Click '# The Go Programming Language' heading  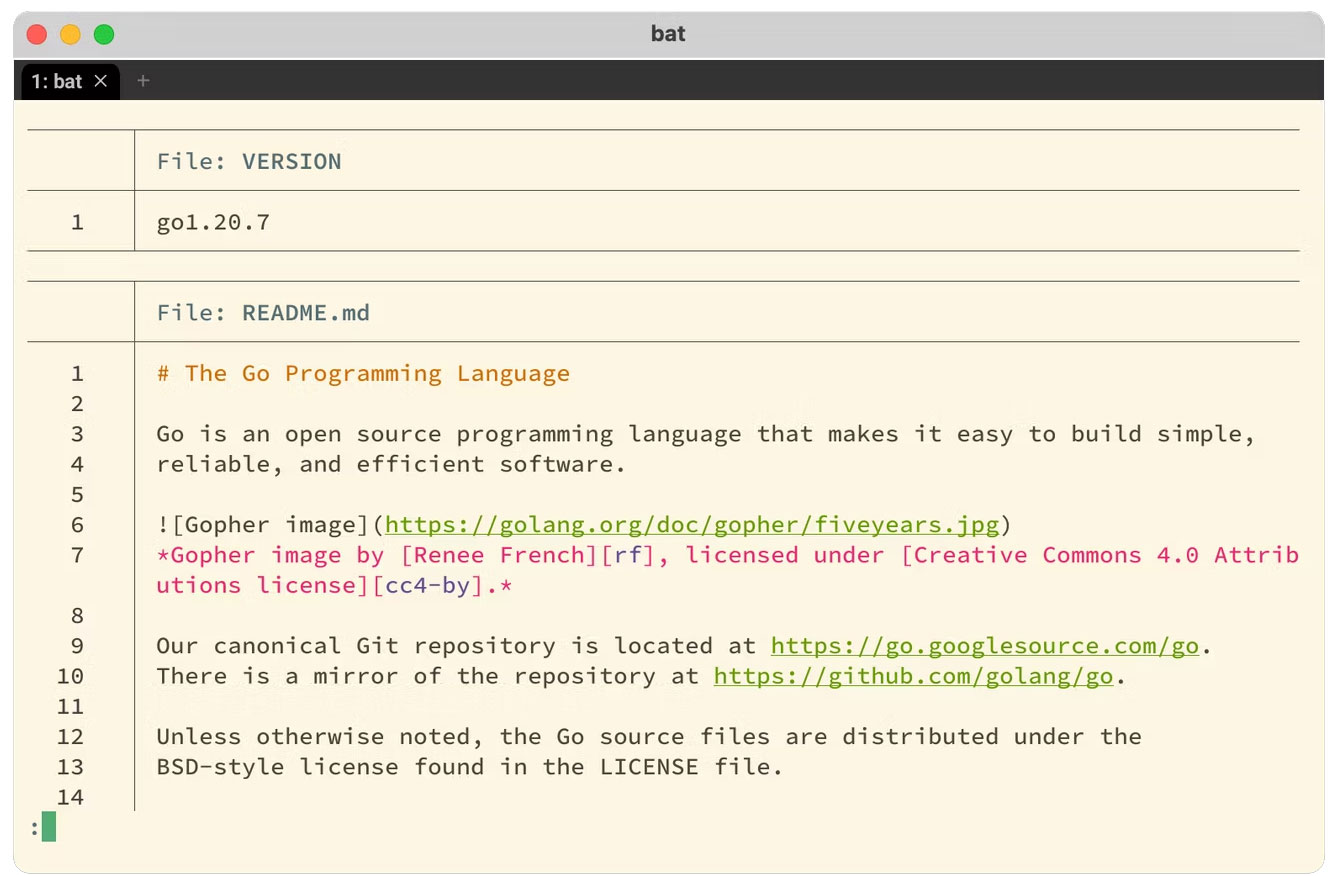pos(363,374)
